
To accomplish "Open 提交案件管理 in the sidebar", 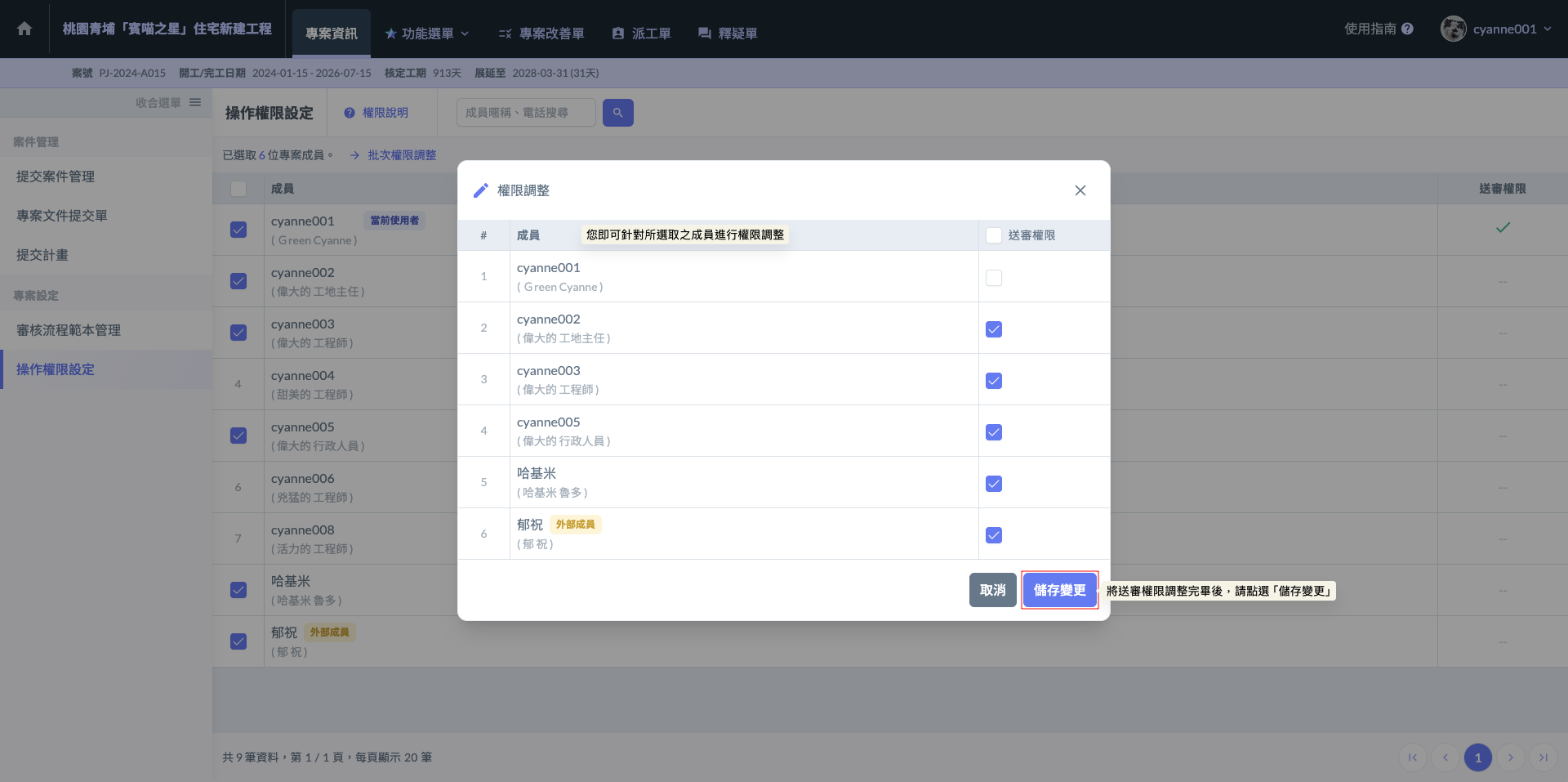I will (x=106, y=177).
